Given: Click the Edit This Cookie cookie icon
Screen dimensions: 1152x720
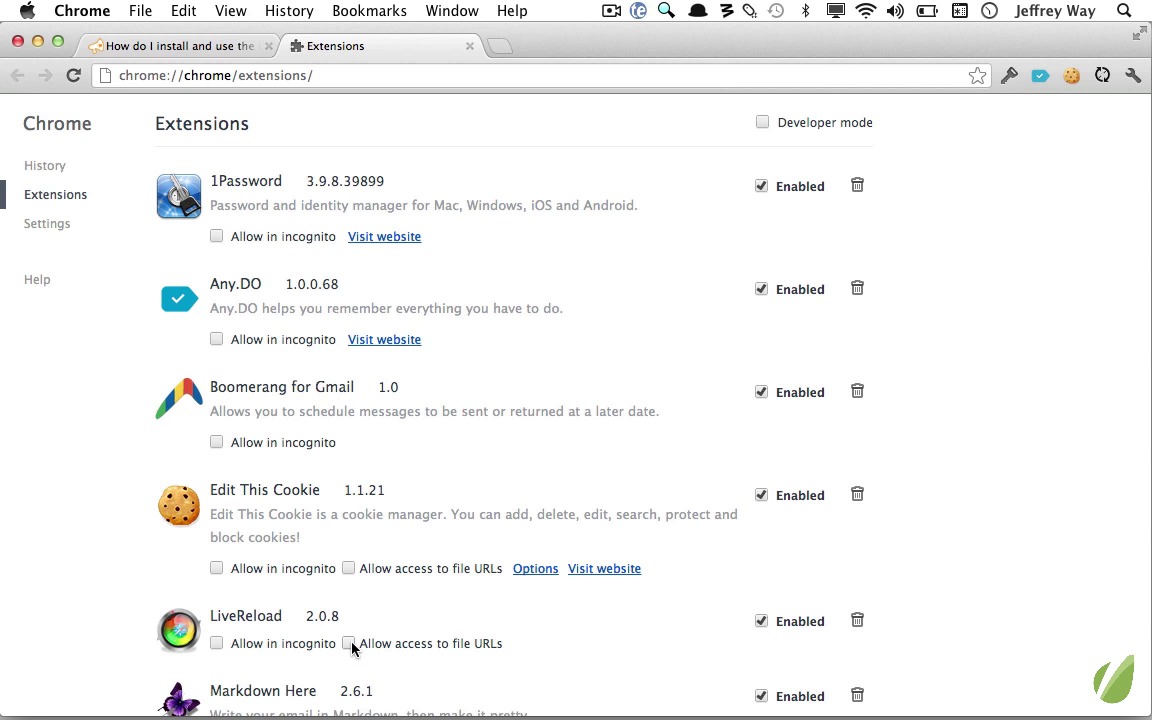Looking at the screenshot, I should click(x=179, y=505).
